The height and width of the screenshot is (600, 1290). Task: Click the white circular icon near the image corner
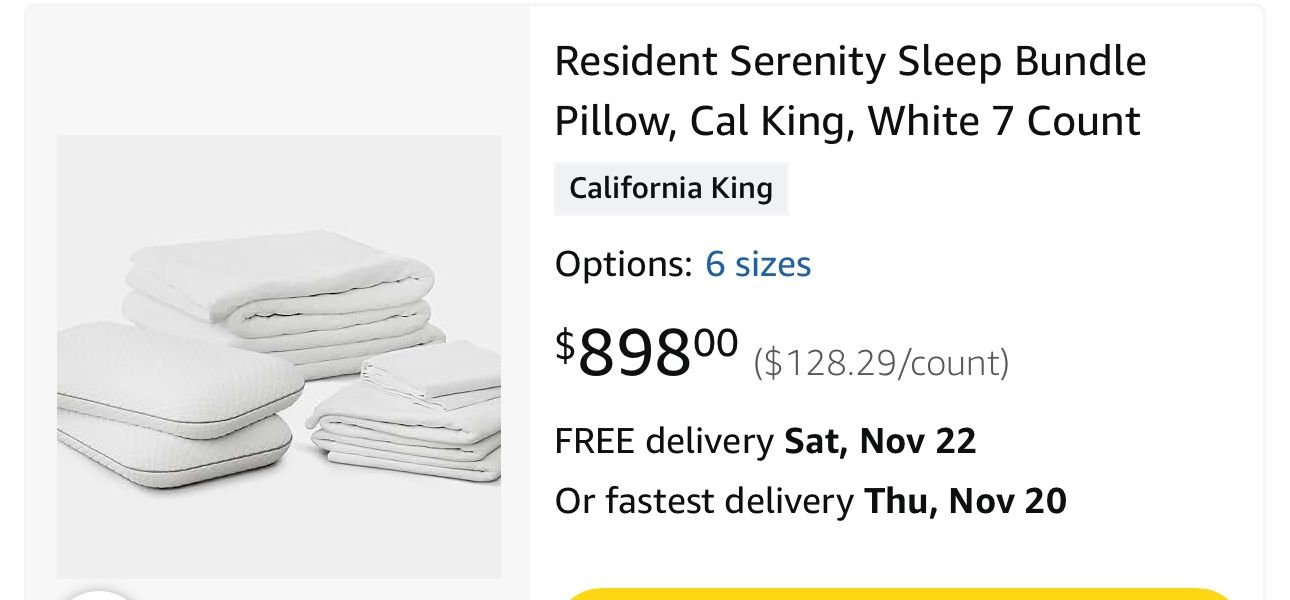[95, 593]
